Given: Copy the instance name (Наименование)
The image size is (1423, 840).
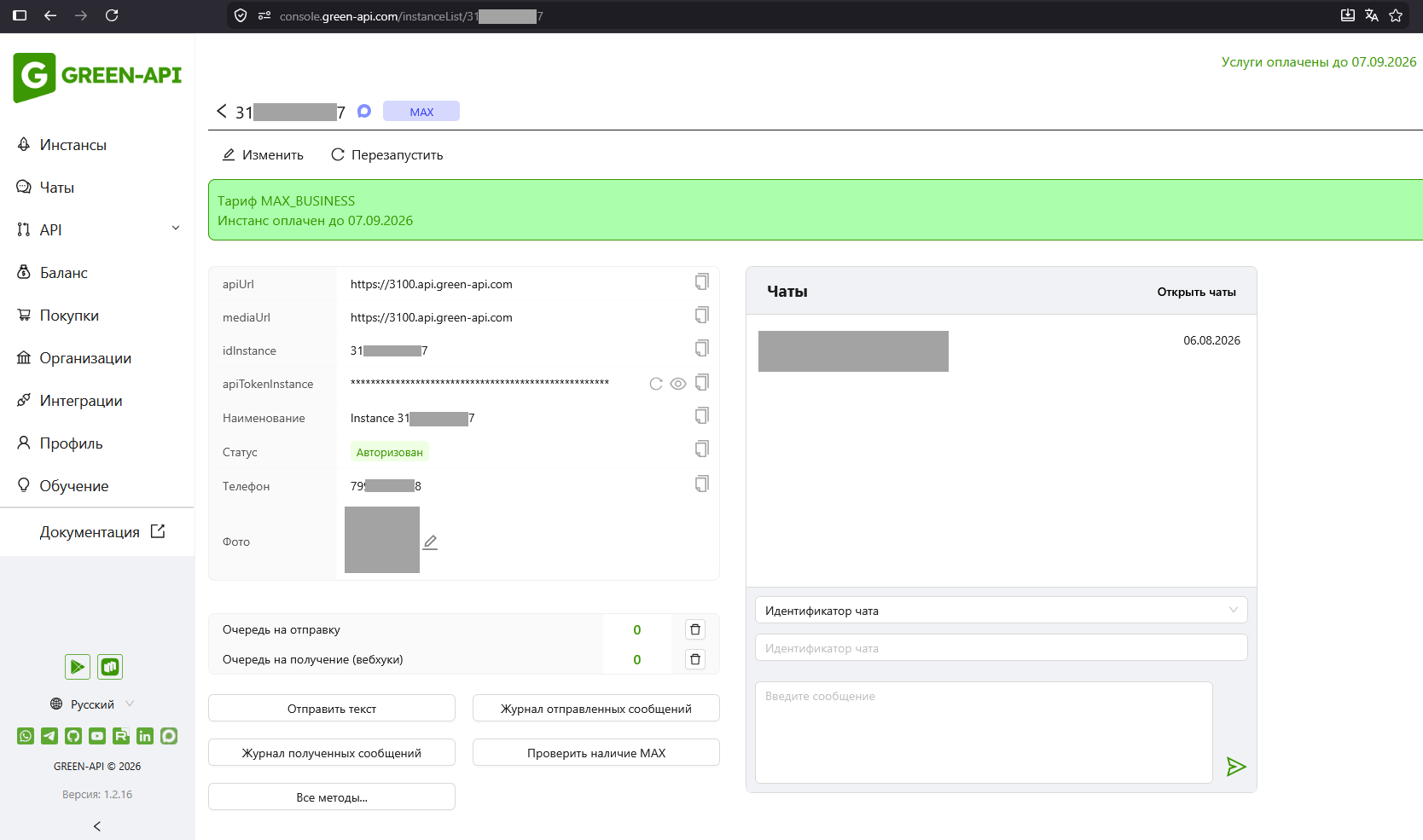Looking at the screenshot, I should pyautogui.click(x=701, y=416).
